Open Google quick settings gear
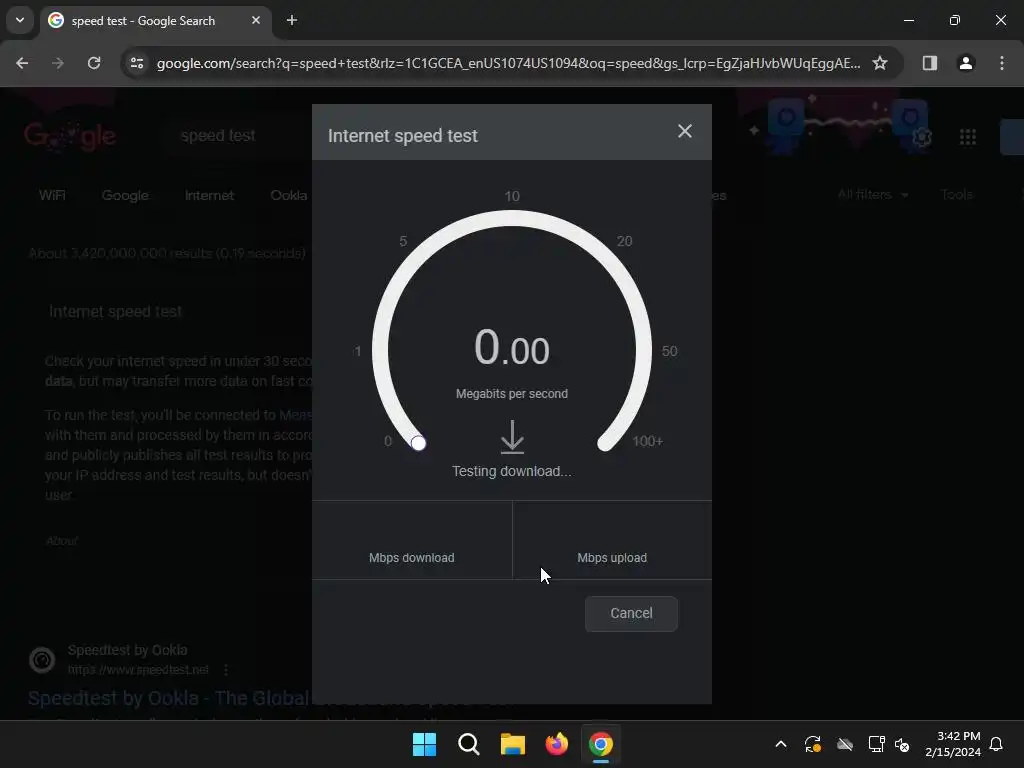The image size is (1024, 768). tap(921, 137)
